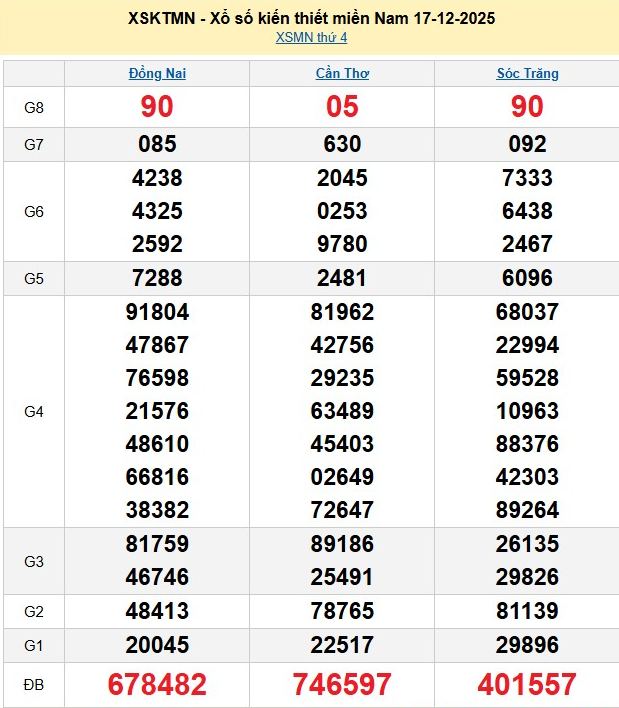Click the special prize number 678482

click(157, 684)
